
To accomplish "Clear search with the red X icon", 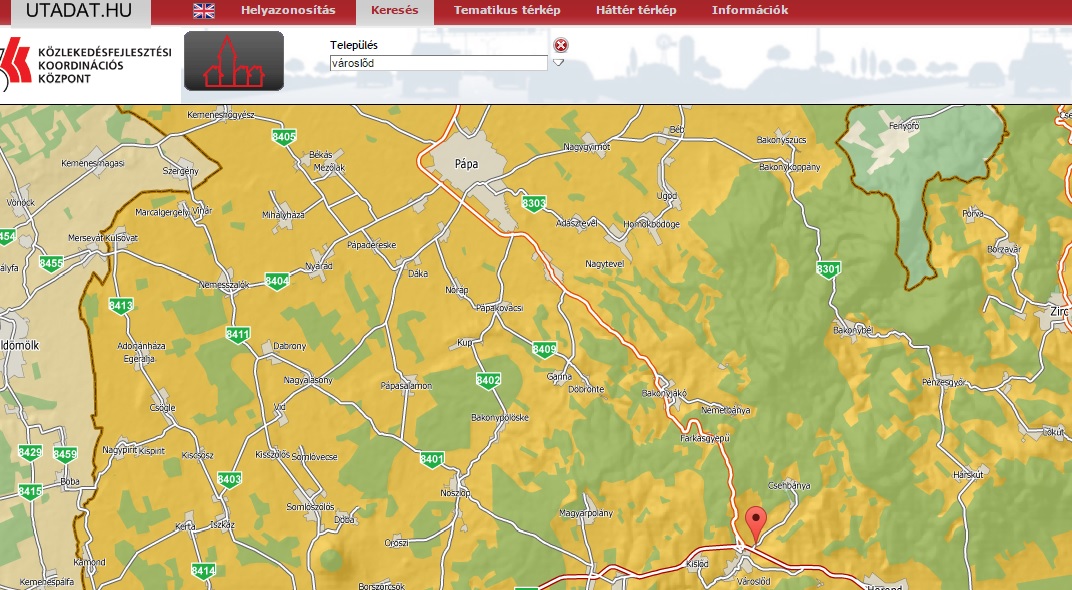I will coord(561,45).
